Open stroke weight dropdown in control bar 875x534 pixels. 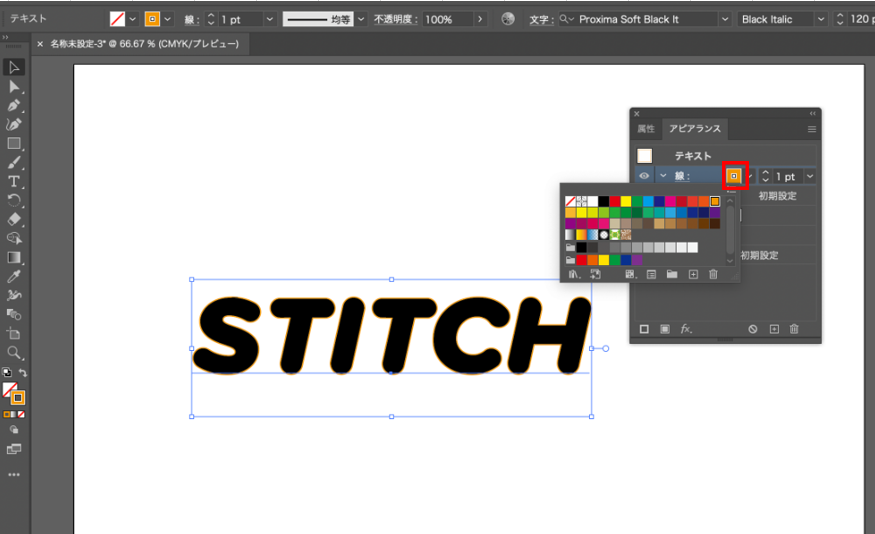point(270,19)
